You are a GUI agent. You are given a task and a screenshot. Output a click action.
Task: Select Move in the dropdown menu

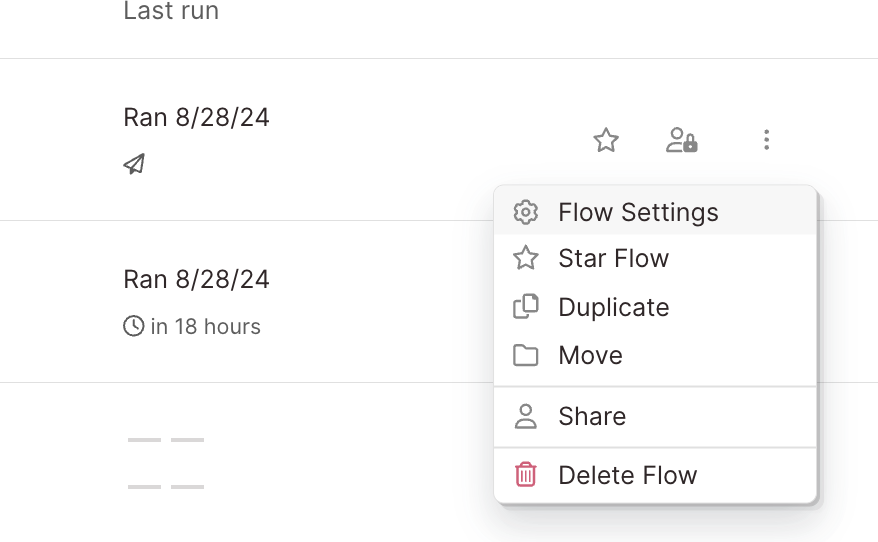(x=655, y=356)
